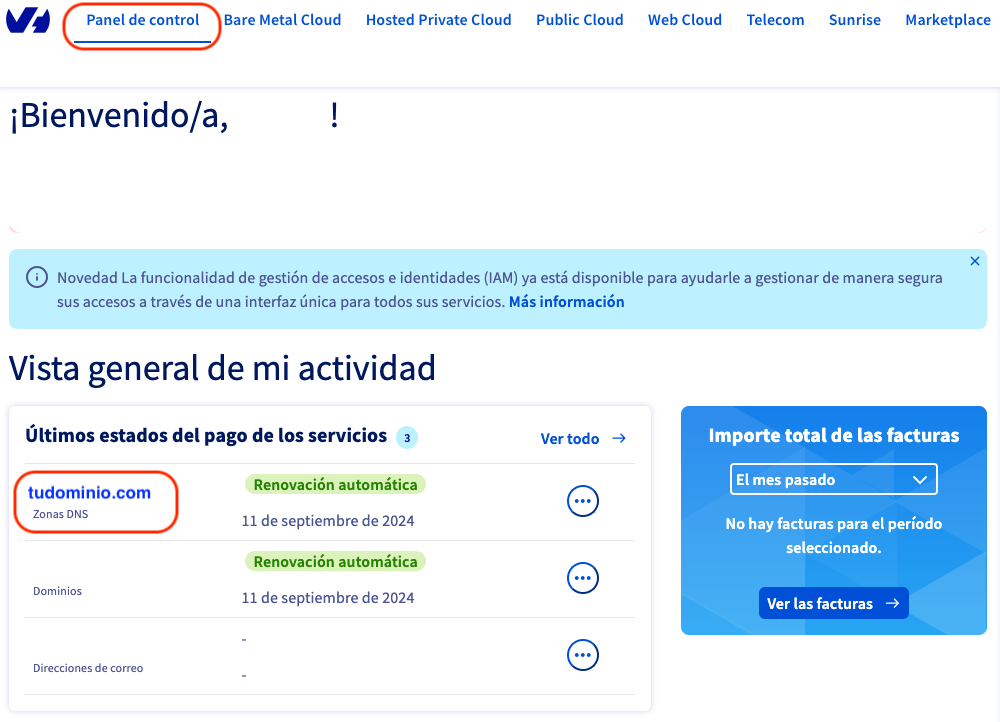Viewport: 1000px width, 722px height.
Task: Dismiss the IAM notification banner
Action: coord(975,261)
